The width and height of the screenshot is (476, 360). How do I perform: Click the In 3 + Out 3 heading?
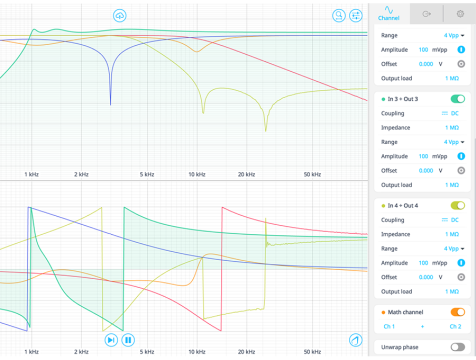pos(403,99)
